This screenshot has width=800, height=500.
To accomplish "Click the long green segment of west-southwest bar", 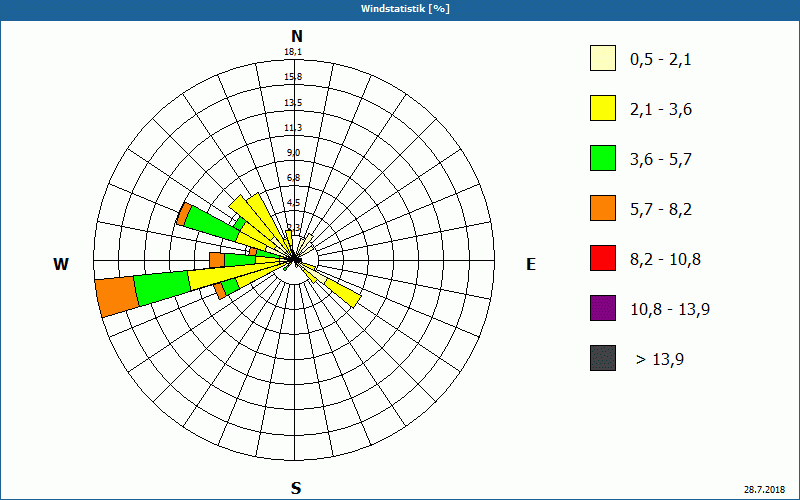I will tap(163, 288).
